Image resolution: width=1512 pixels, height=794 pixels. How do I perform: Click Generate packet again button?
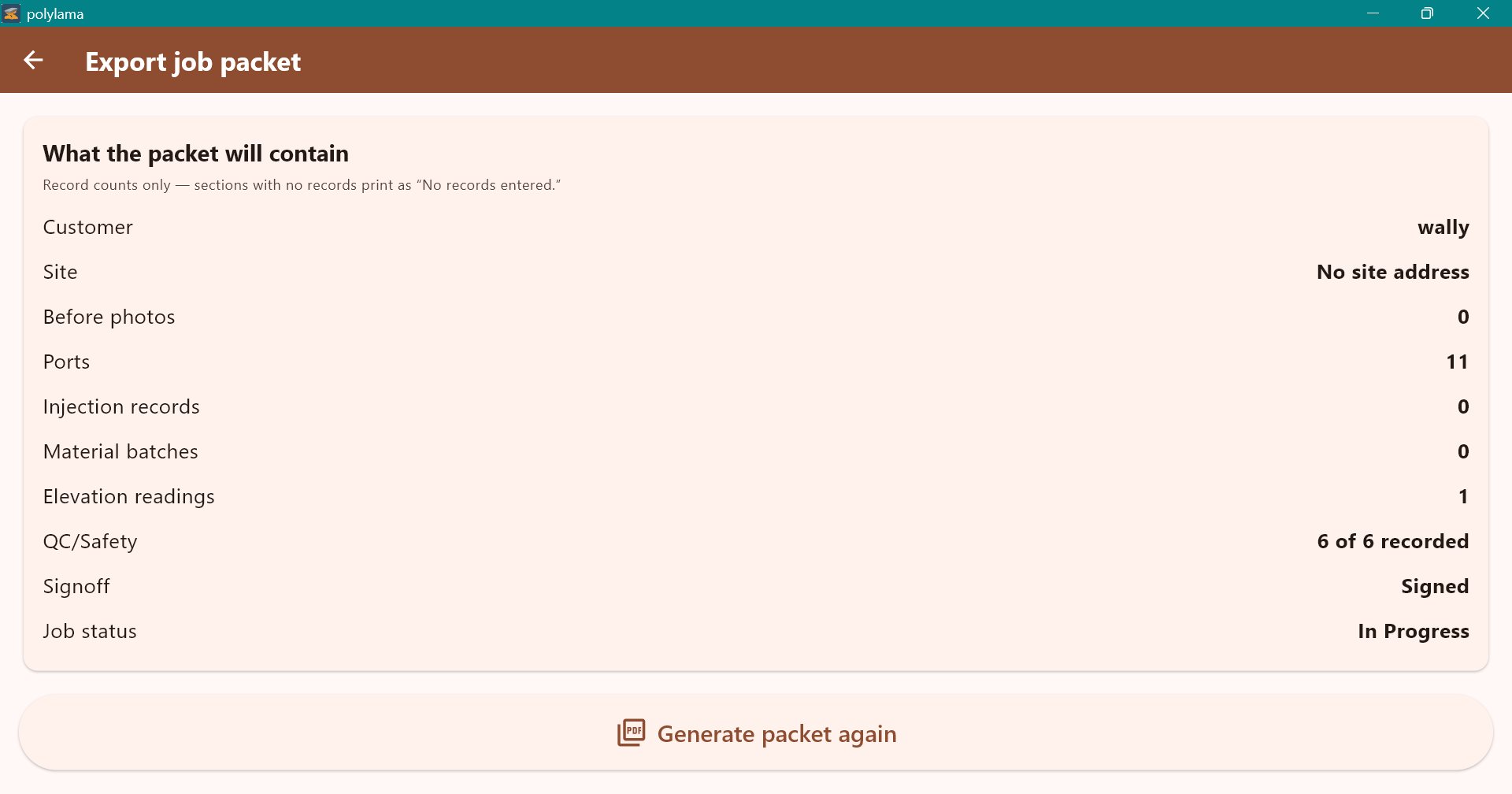coord(756,733)
